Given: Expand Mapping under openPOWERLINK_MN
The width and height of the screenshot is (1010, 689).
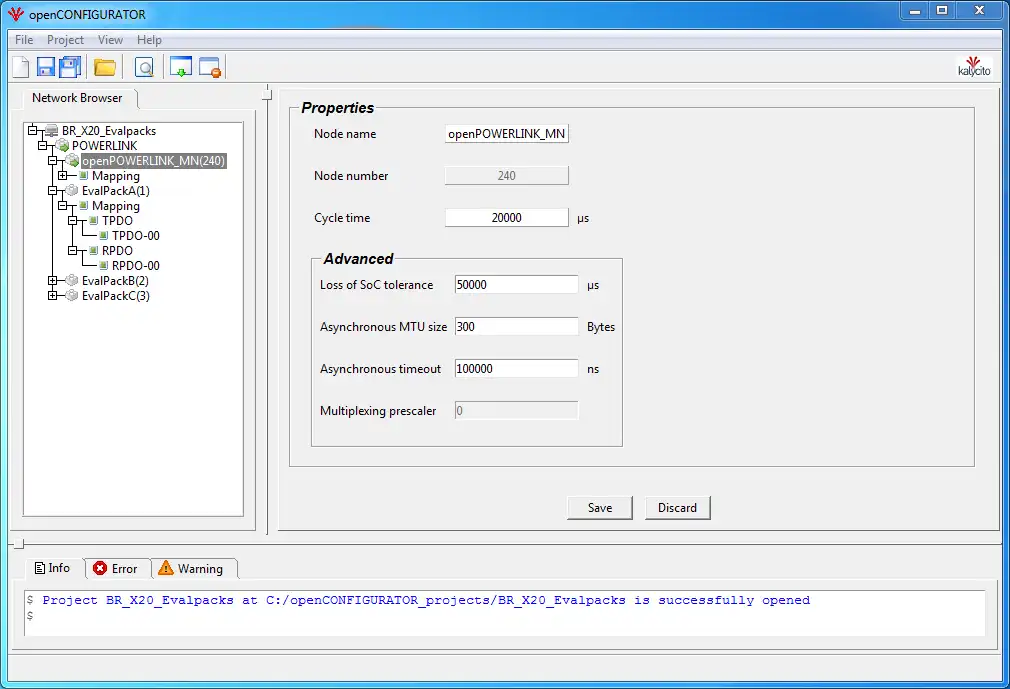Looking at the screenshot, I should [62, 176].
